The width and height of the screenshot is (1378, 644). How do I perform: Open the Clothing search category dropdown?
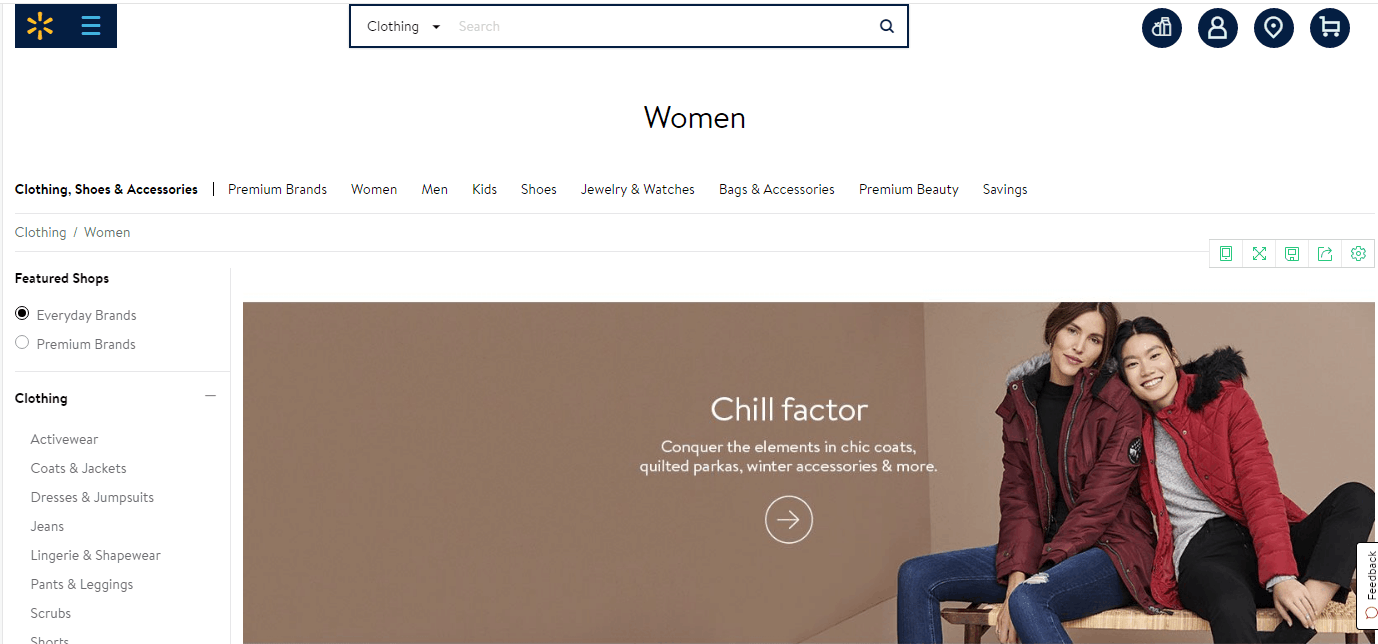tap(404, 27)
